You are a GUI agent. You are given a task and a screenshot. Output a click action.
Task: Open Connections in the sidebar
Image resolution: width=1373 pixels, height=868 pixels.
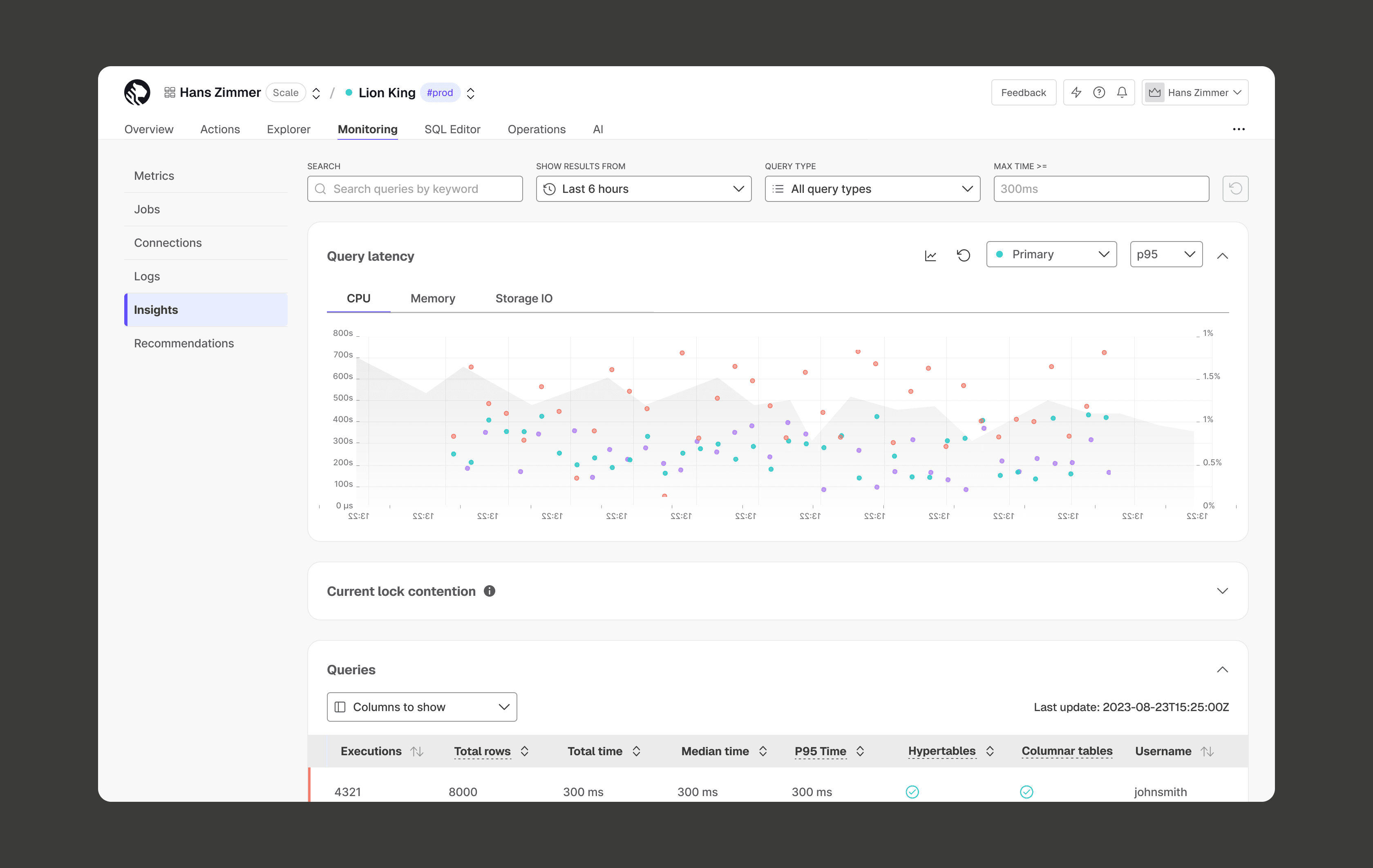[206, 243]
